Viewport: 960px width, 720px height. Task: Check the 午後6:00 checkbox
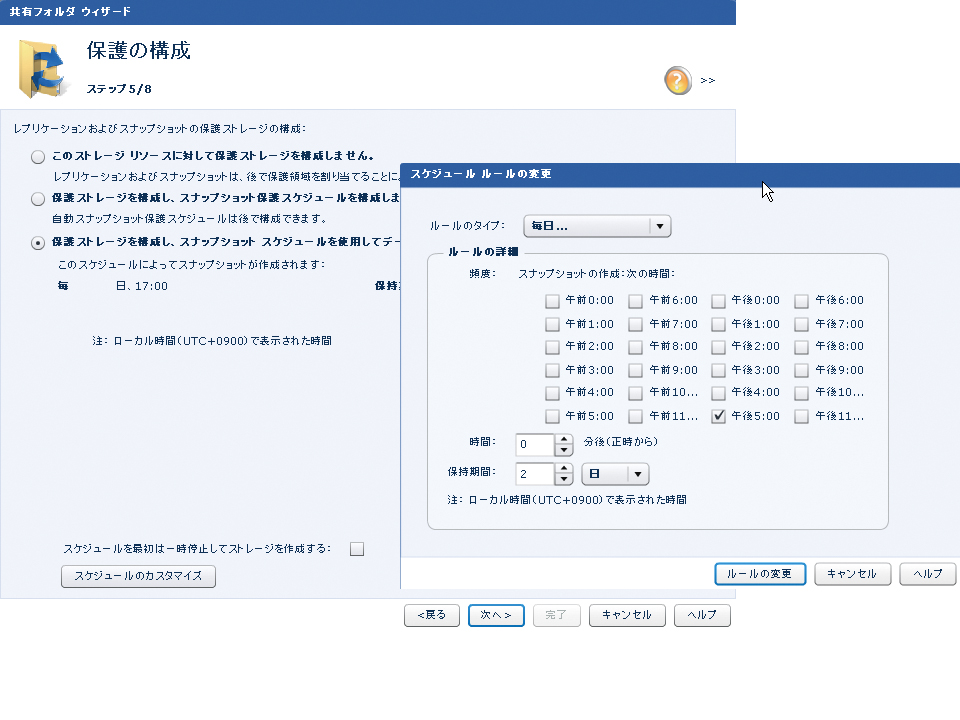point(801,301)
